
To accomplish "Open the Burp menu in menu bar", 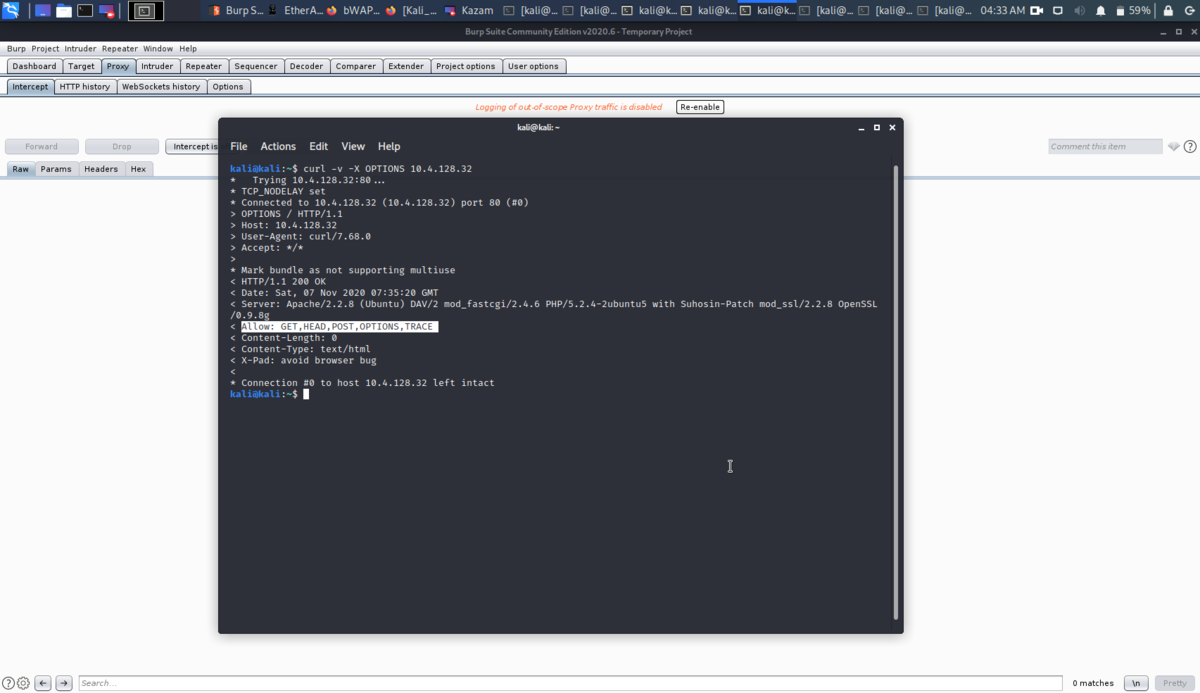I will pyautogui.click(x=16, y=48).
